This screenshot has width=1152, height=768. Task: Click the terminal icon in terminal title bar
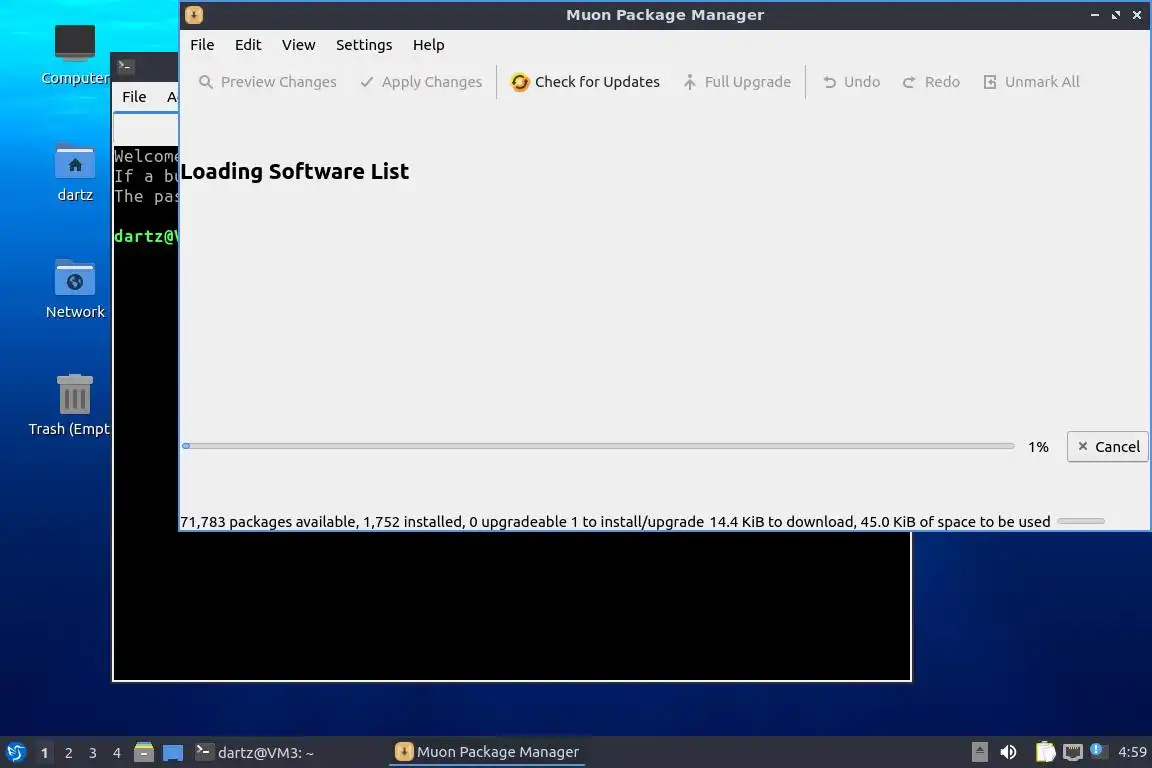125,66
